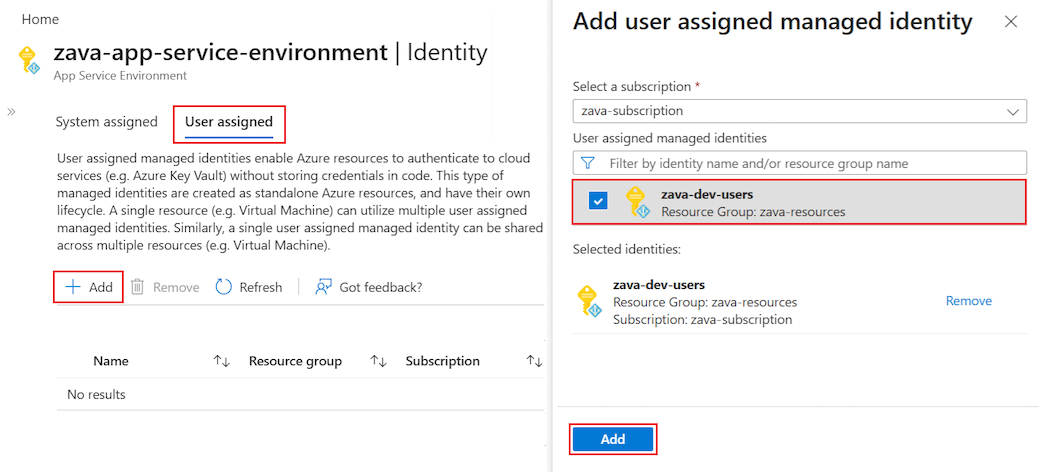This screenshot has width=1045, height=472.
Task: Click the Remove trash can toolbar icon
Action: [x=138, y=287]
